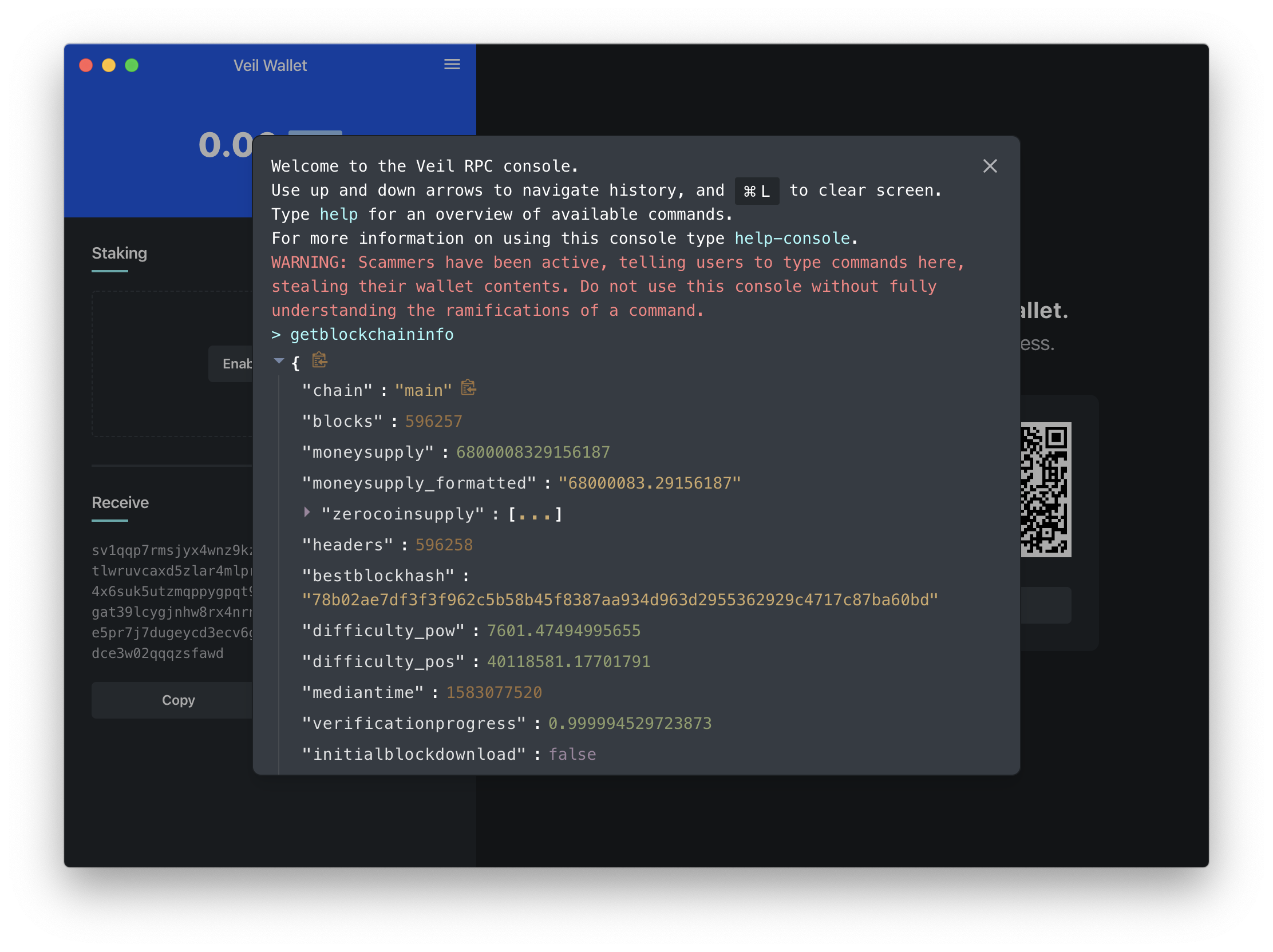Click the help command link
This screenshot has width=1273, height=952.
339,215
